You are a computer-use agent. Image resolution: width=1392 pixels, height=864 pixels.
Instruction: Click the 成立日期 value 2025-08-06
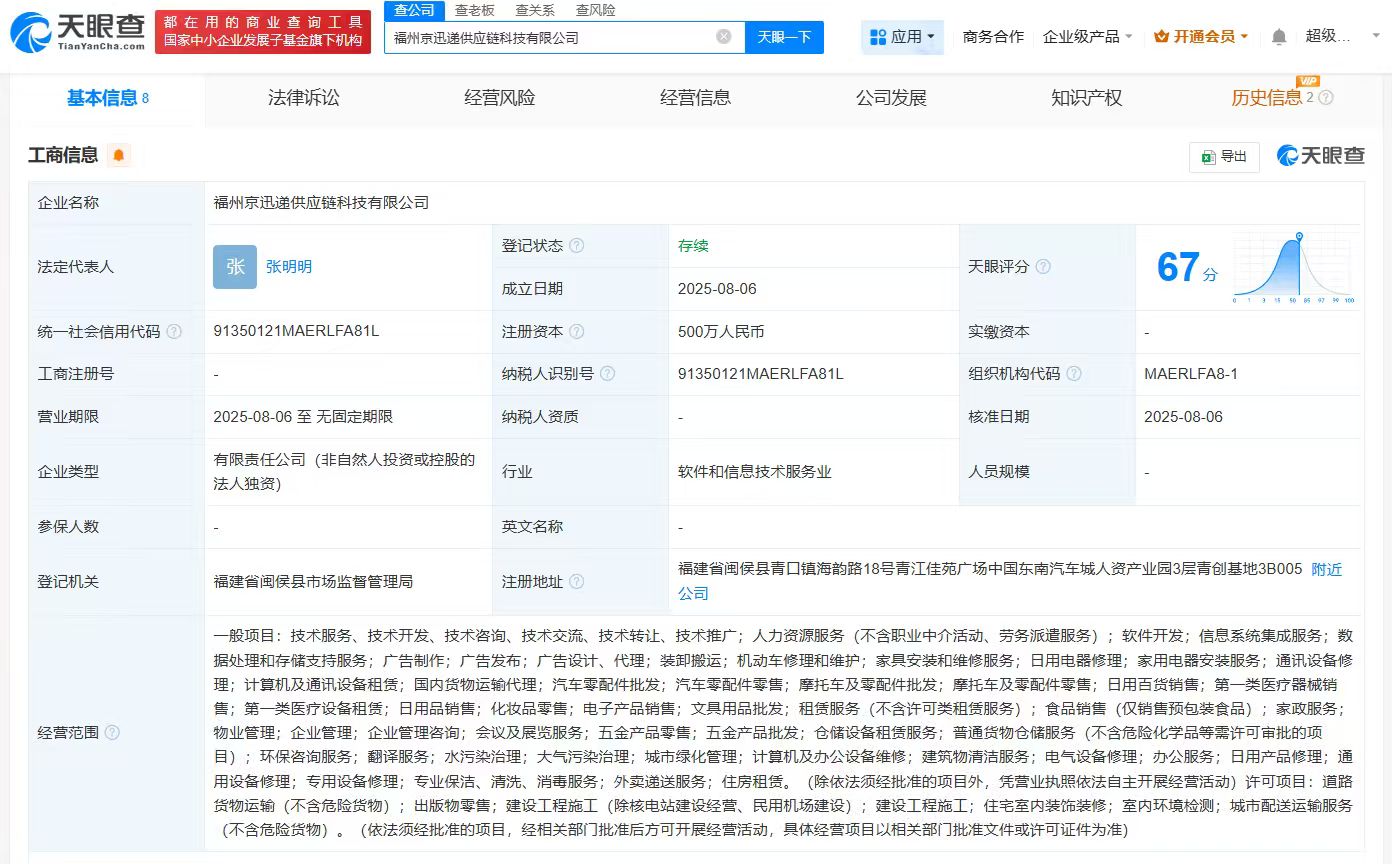point(717,289)
